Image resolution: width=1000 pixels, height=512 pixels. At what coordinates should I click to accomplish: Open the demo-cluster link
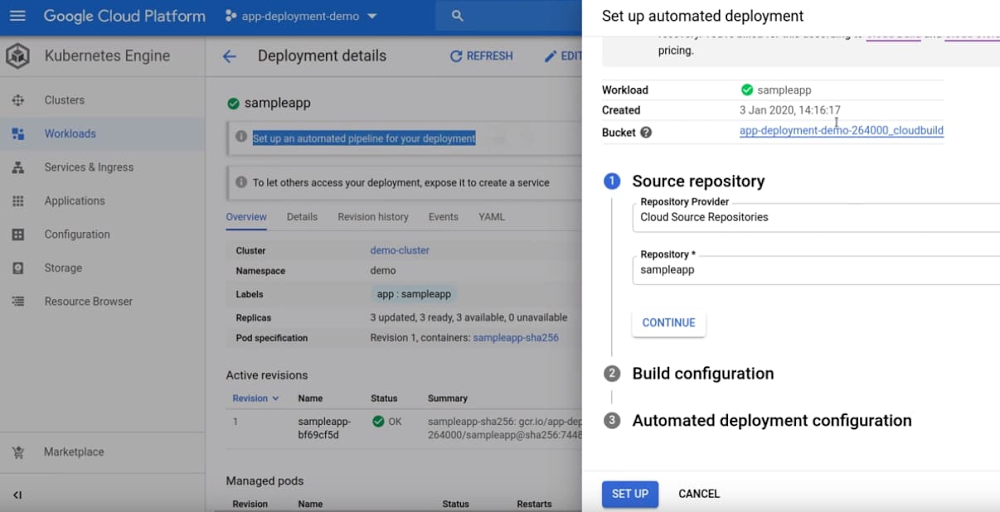tap(400, 251)
